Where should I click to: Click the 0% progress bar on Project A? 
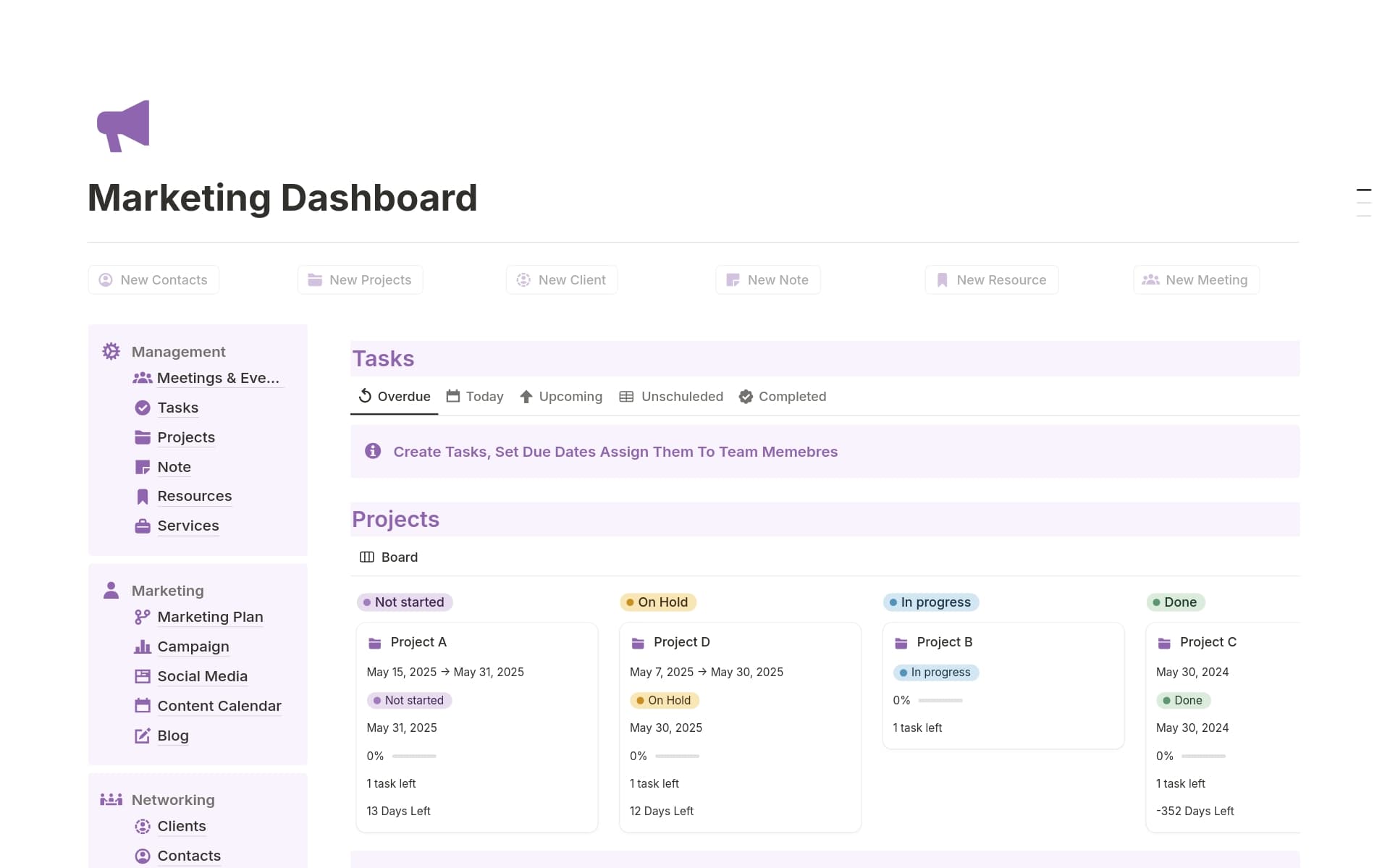pos(415,756)
